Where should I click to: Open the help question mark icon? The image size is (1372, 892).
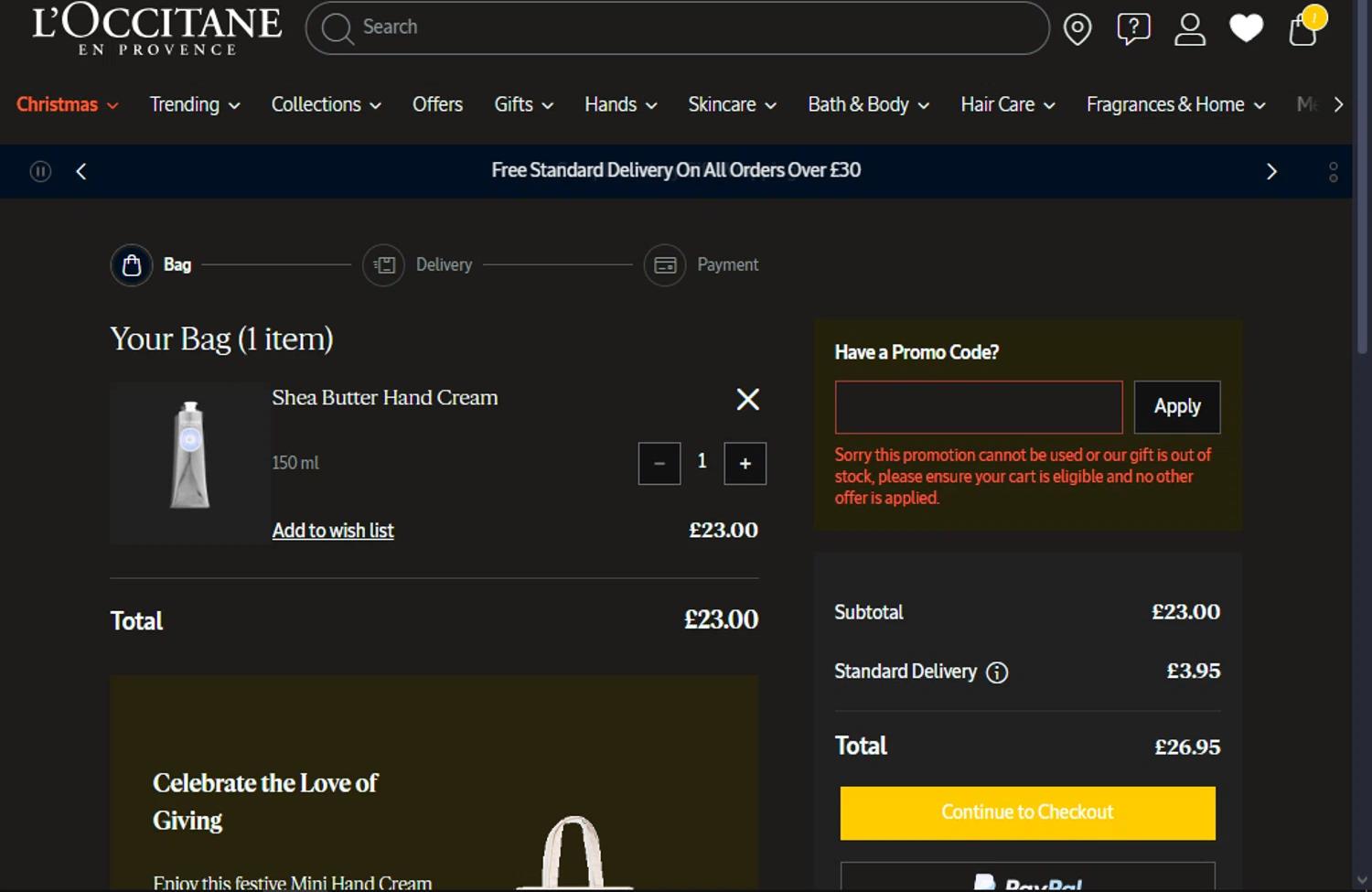click(x=1133, y=28)
